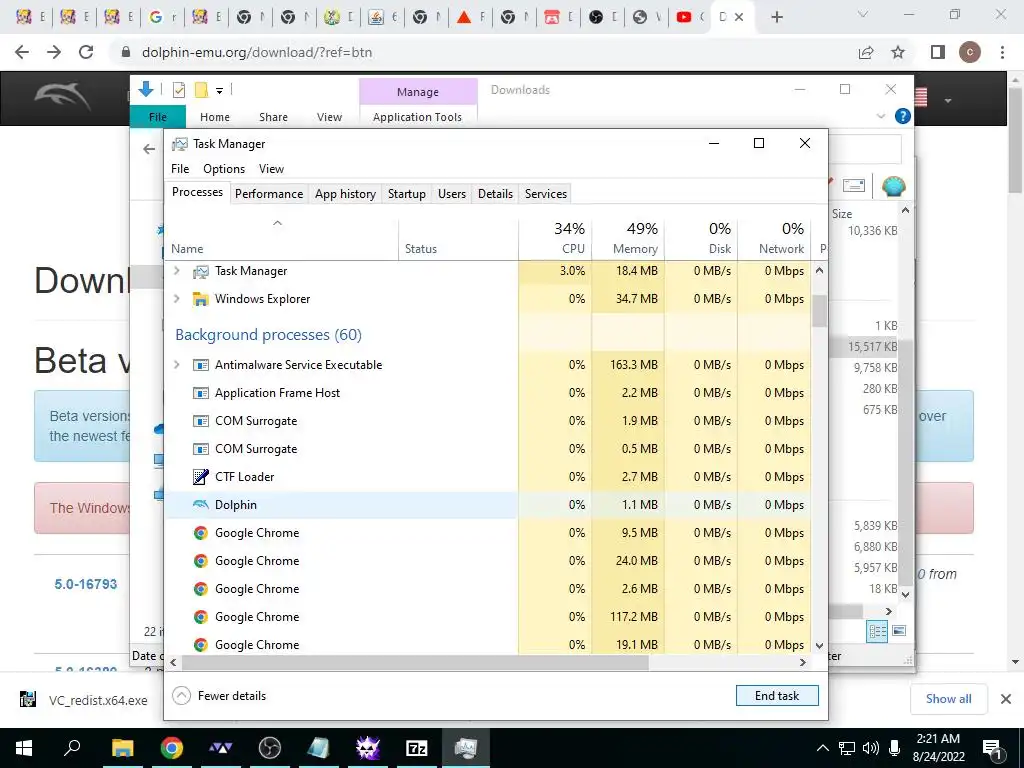The width and height of the screenshot is (1024, 768).
Task: Expand the Task Manager process row
Action: [x=176, y=271]
